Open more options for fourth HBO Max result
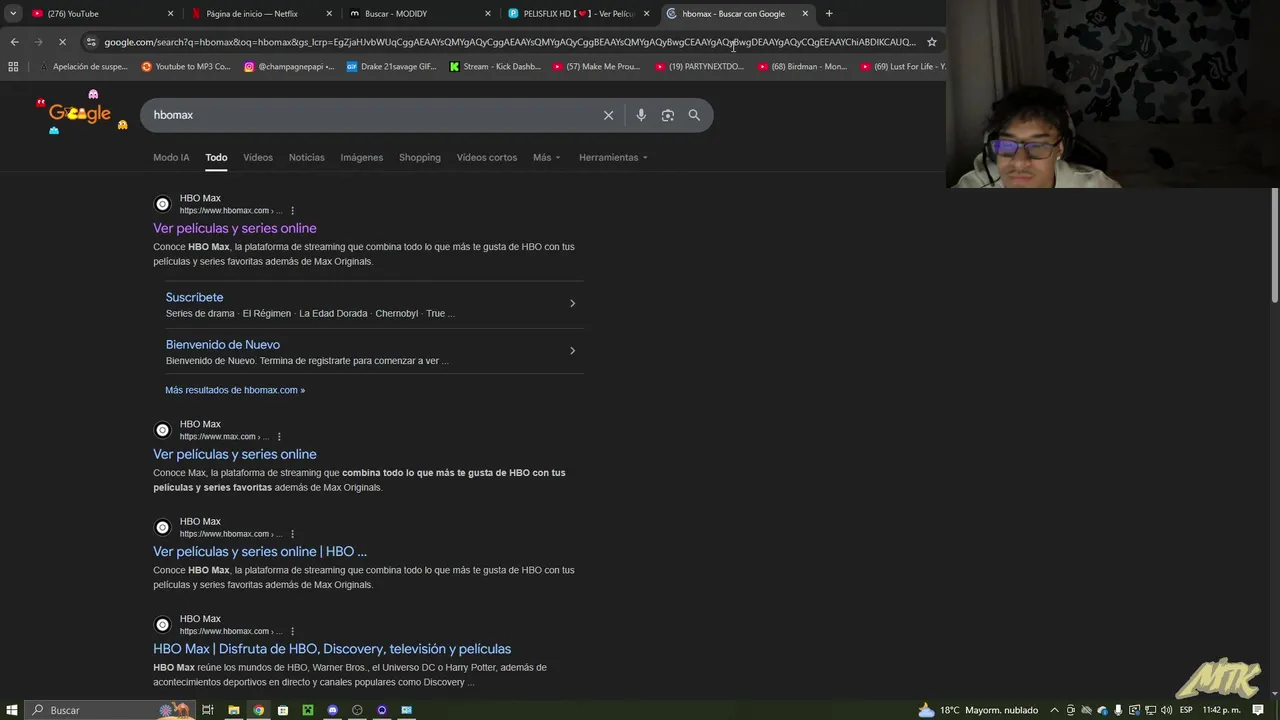 pos(292,631)
